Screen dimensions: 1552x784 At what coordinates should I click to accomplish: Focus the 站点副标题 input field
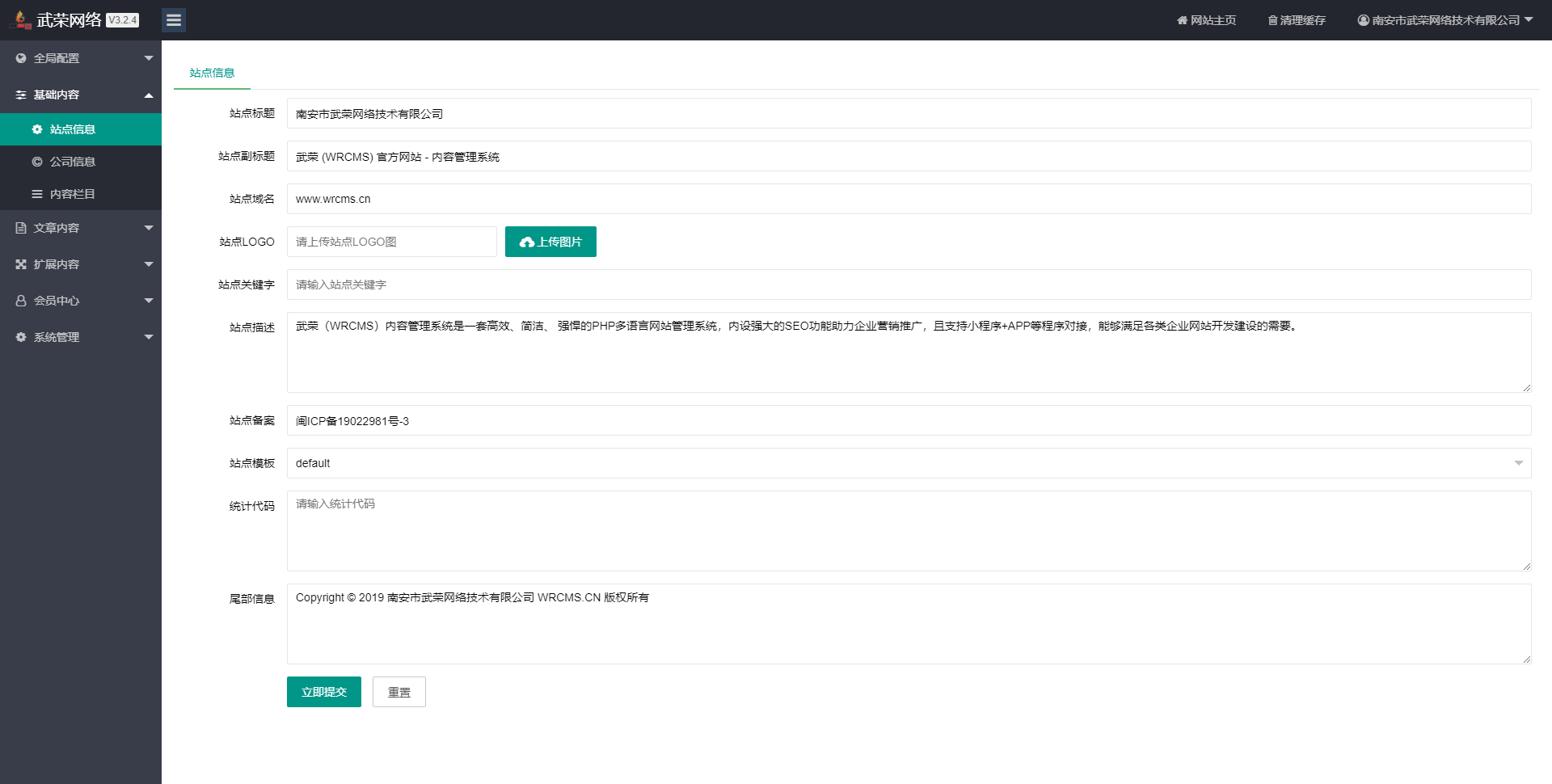click(909, 156)
